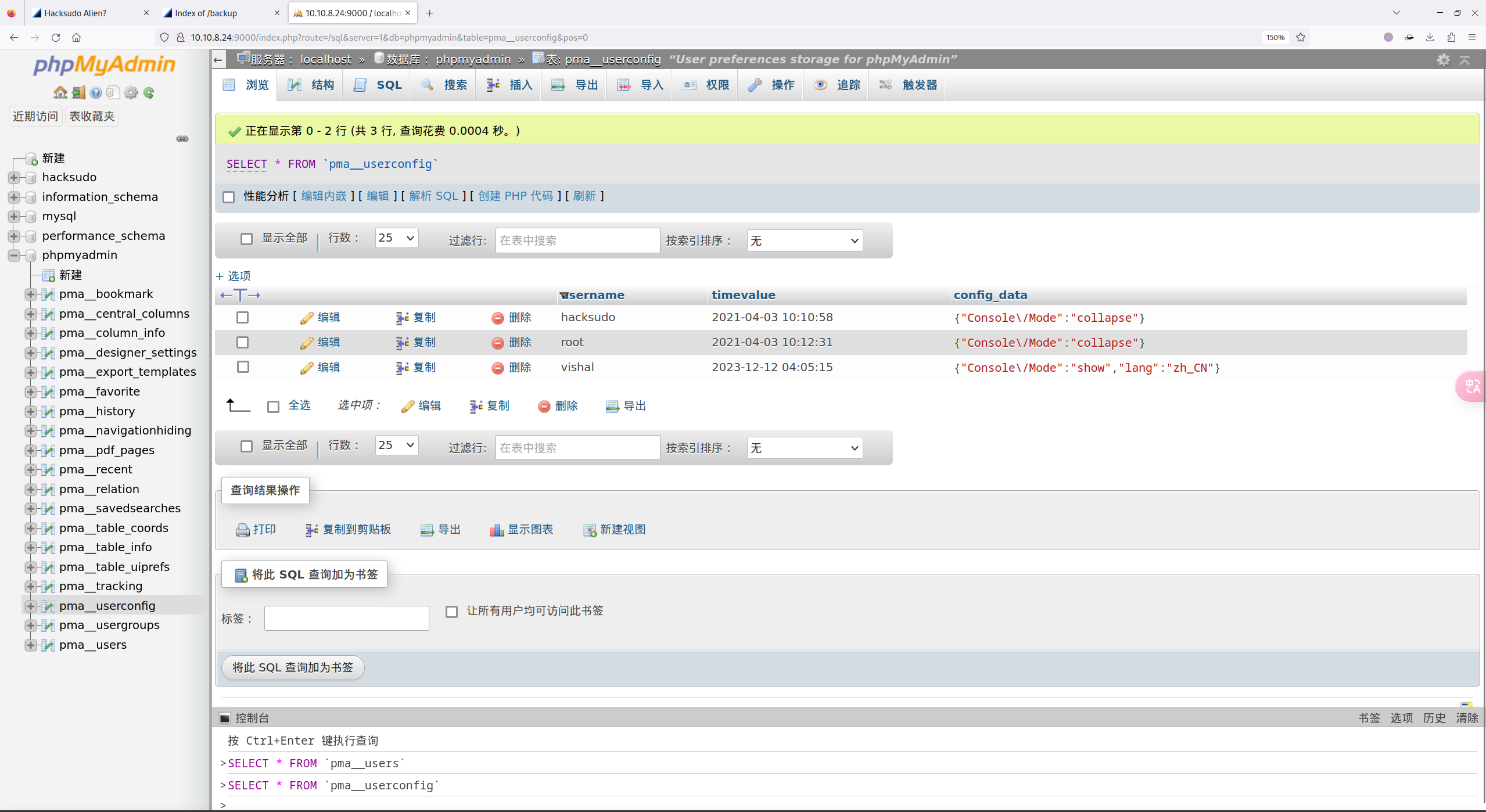This screenshot has width=1486, height=812.
Task: Open the 权限 privileges tab
Action: click(x=705, y=85)
